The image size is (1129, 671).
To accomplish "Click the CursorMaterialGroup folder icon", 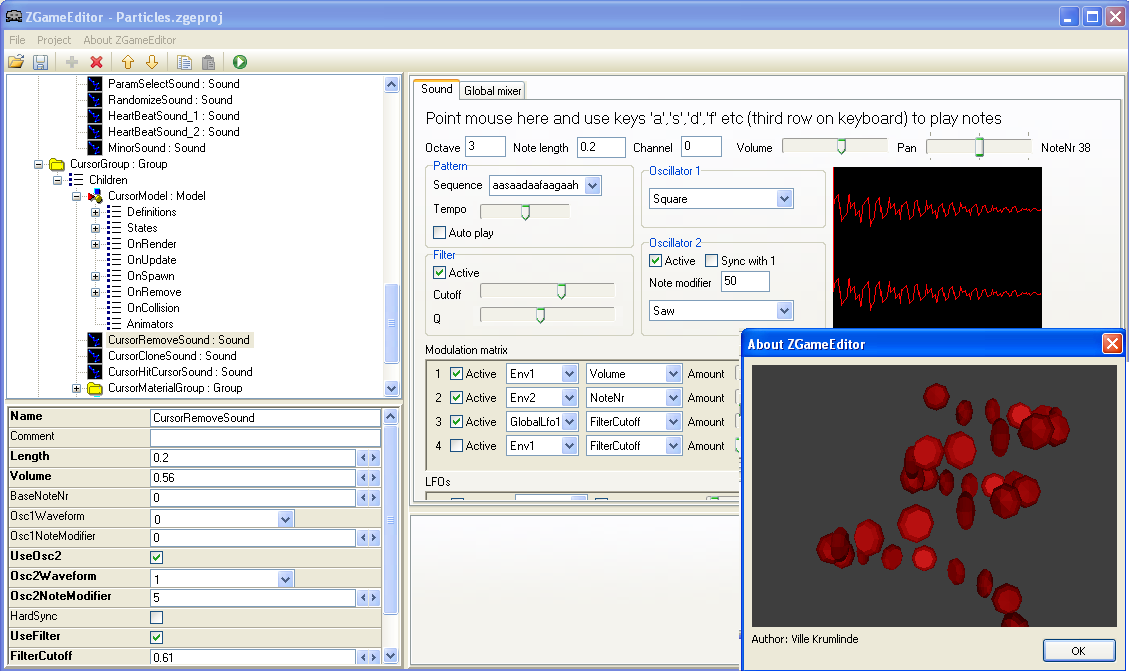I will point(95,388).
